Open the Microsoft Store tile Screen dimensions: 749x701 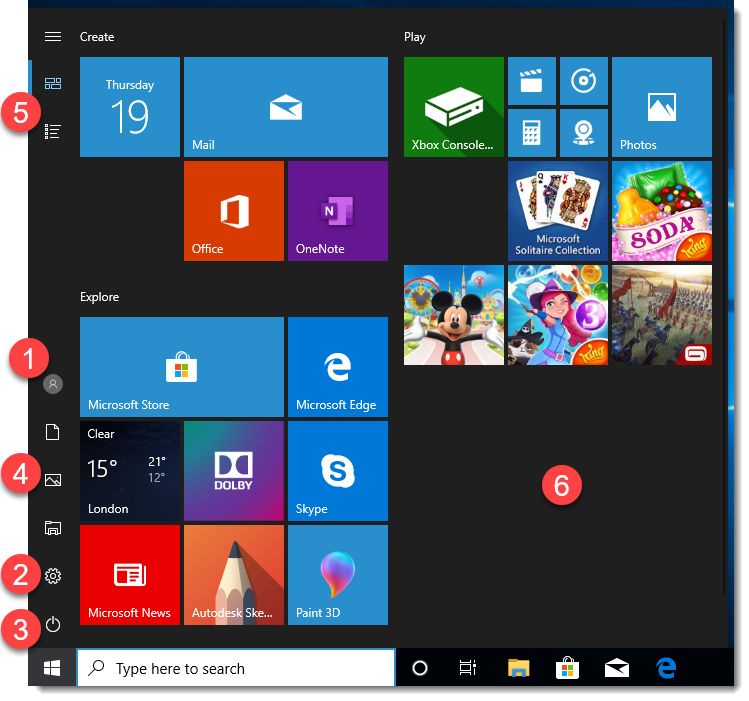click(182, 367)
